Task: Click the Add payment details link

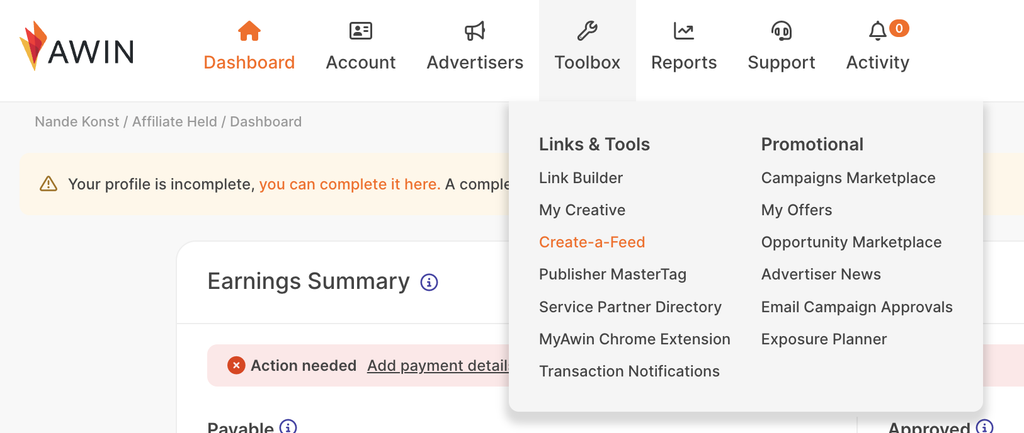Action: click(439, 366)
